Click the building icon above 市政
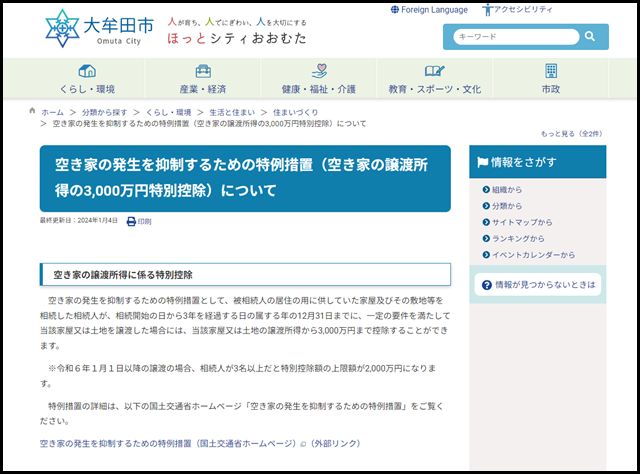The width and height of the screenshot is (640, 474). [x=551, y=71]
